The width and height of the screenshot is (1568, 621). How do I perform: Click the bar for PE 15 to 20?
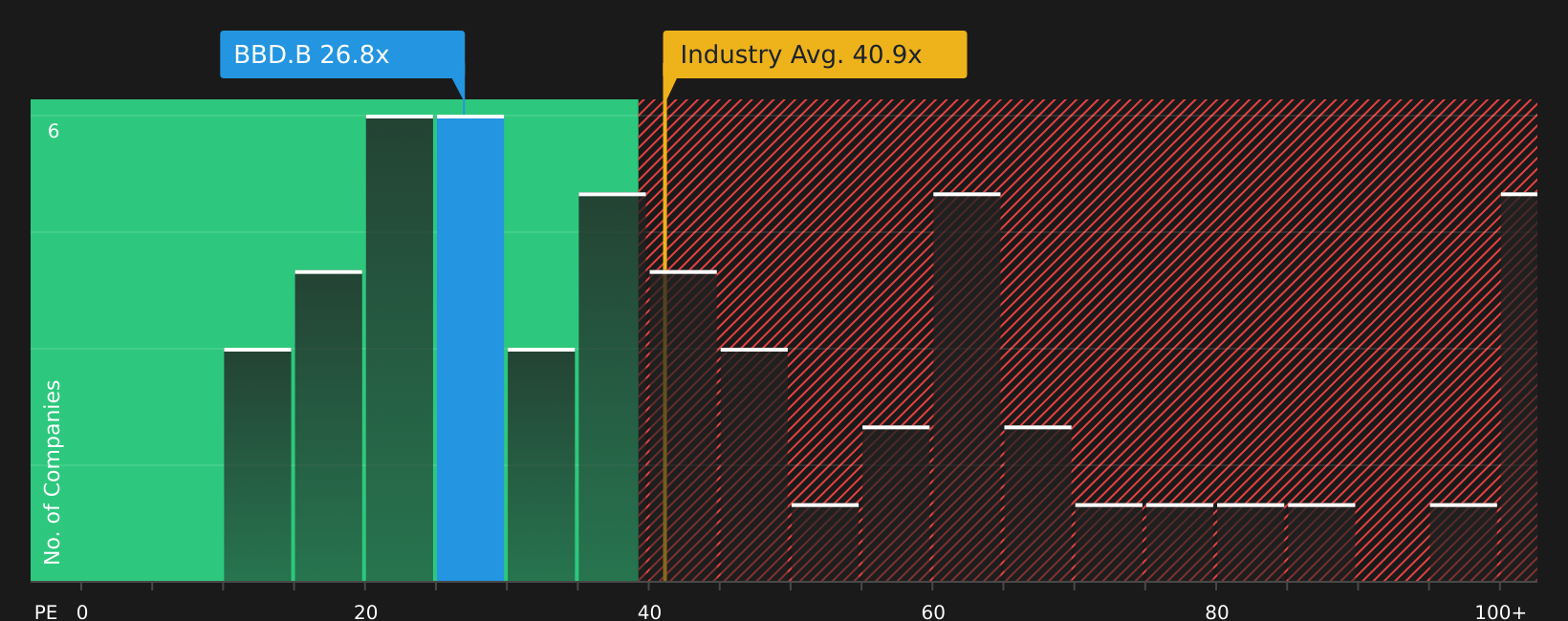point(329,426)
